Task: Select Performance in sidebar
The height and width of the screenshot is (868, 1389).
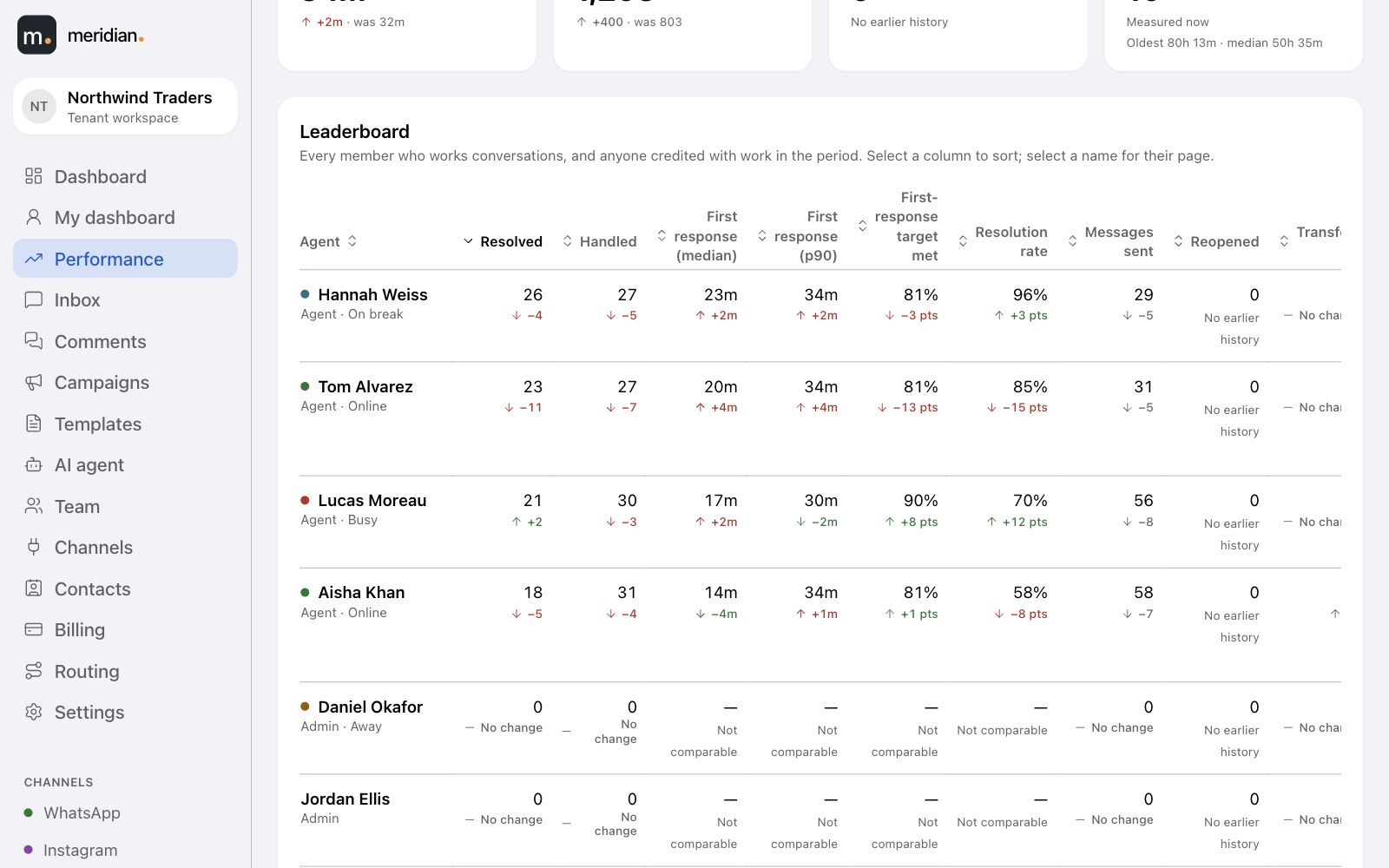Action: coord(125,259)
